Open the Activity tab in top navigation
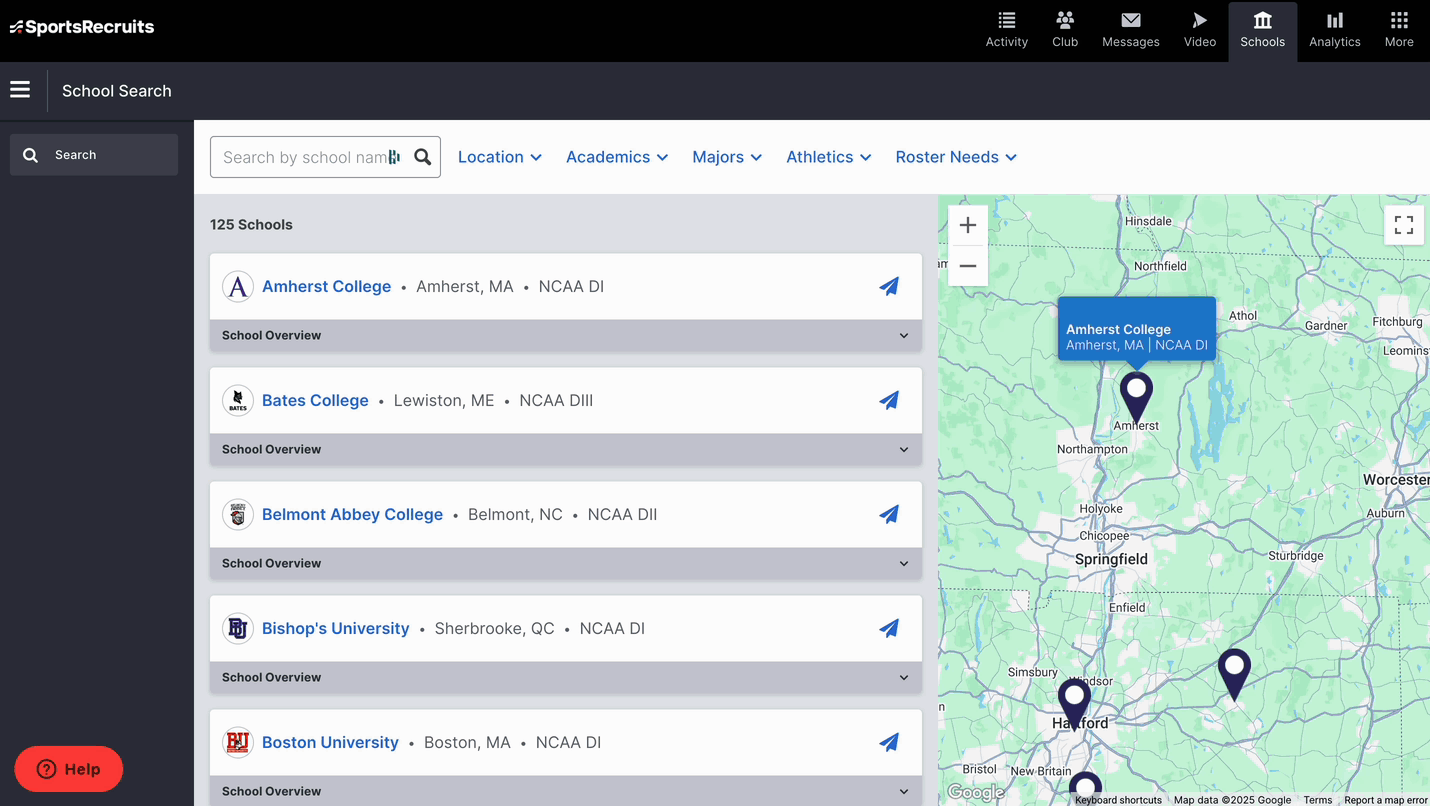The image size is (1431, 806). coord(1006,30)
